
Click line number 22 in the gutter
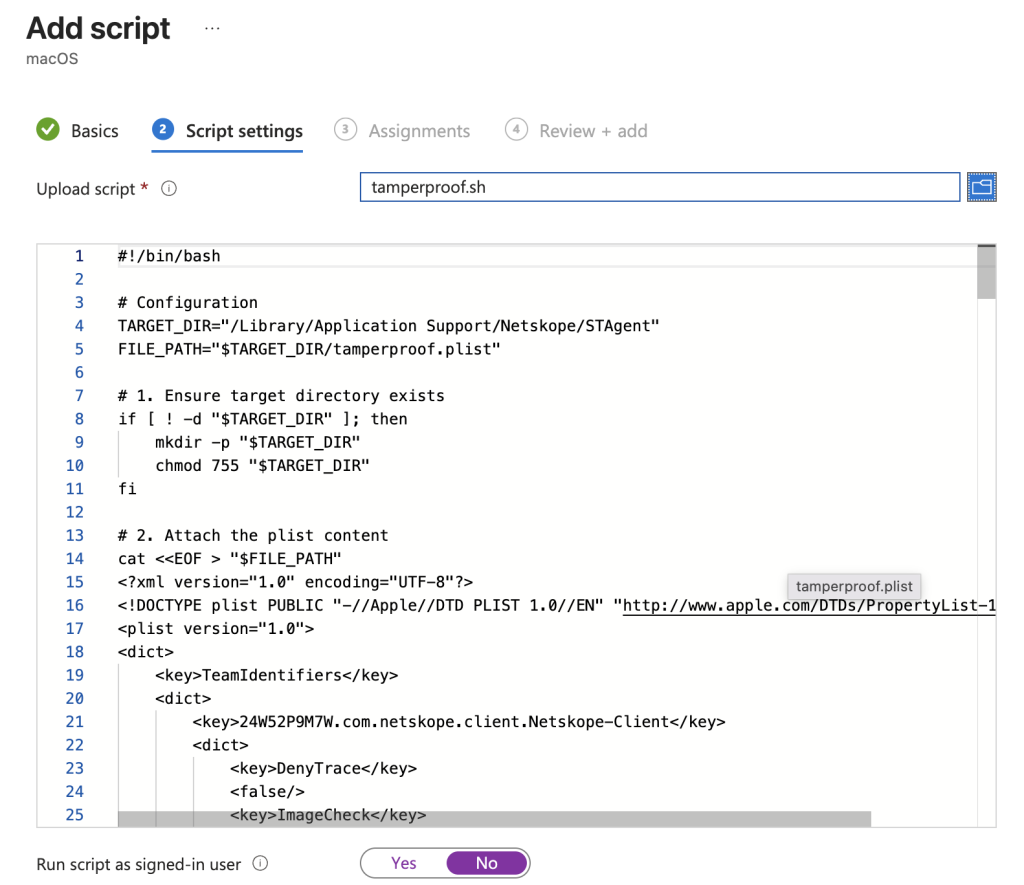pos(74,745)
